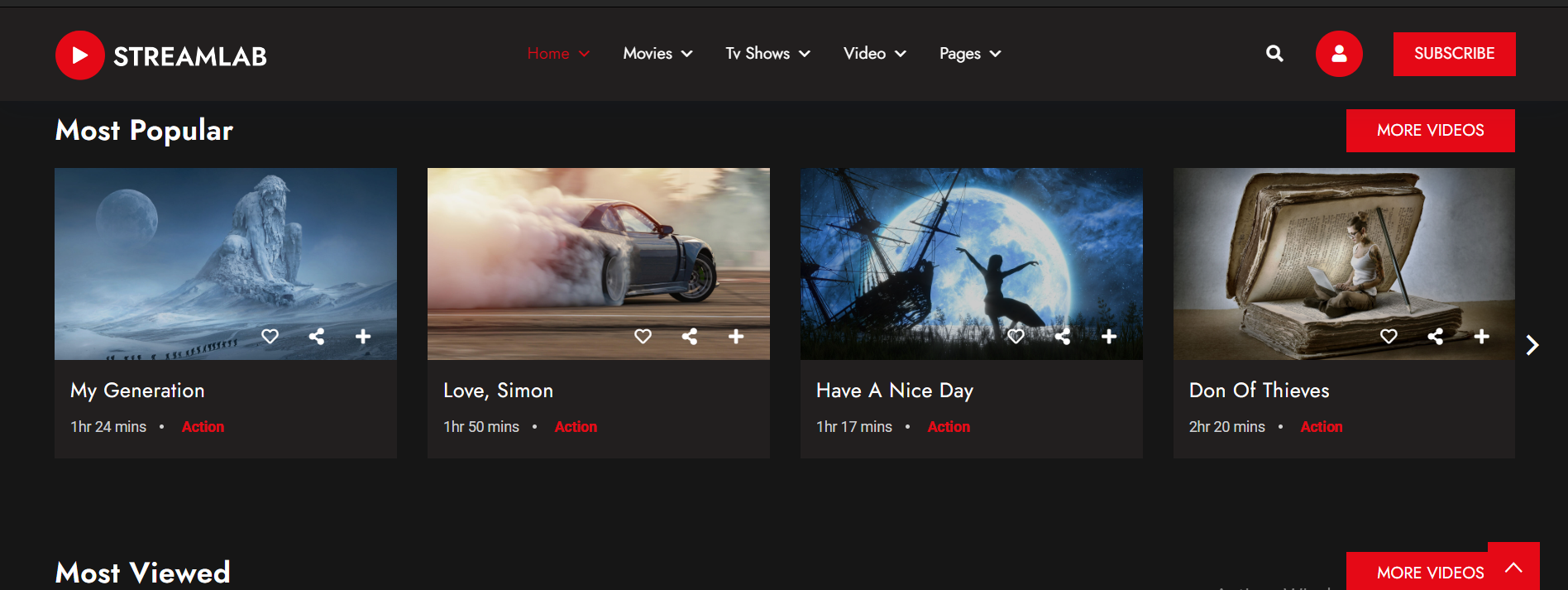
Task: Expand the Video menu chevron
Action: [x=901, y=54]
